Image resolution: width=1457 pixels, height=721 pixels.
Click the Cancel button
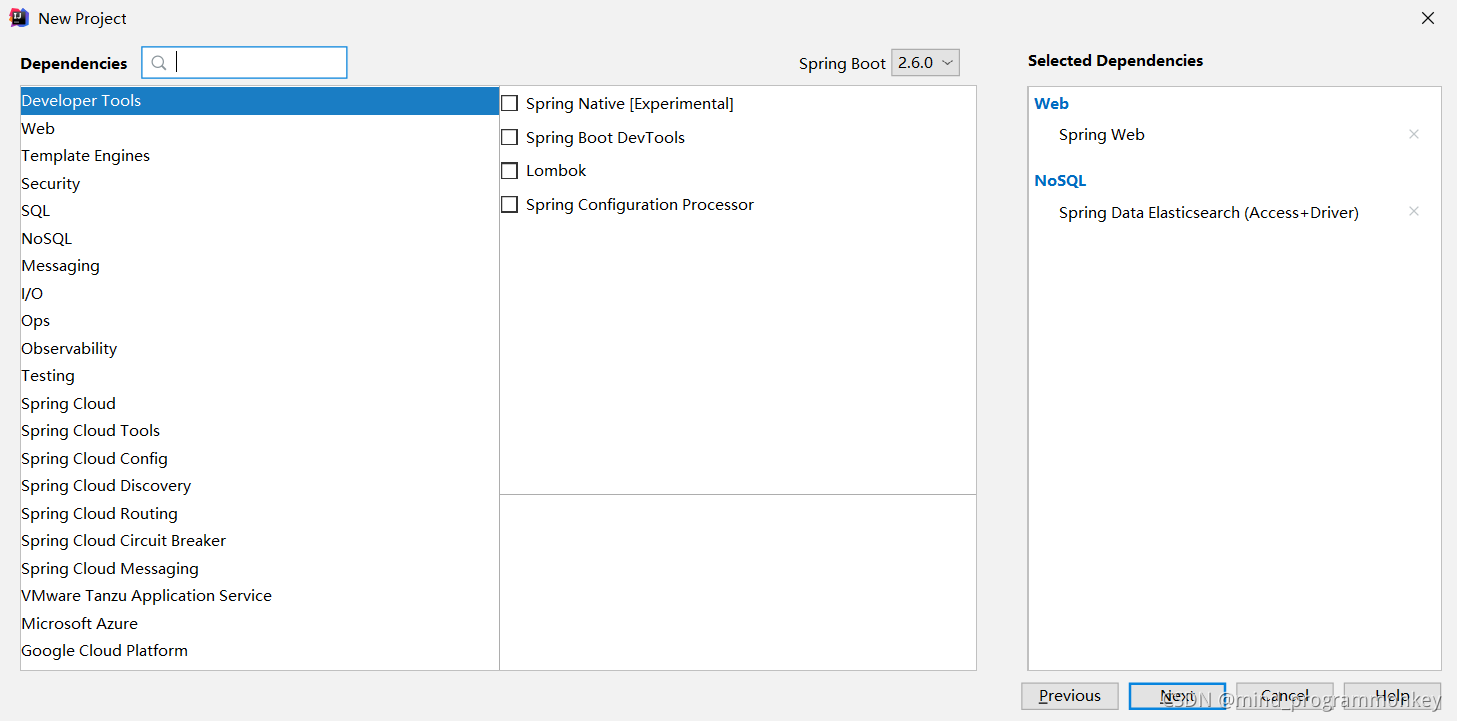(1285, 696)
